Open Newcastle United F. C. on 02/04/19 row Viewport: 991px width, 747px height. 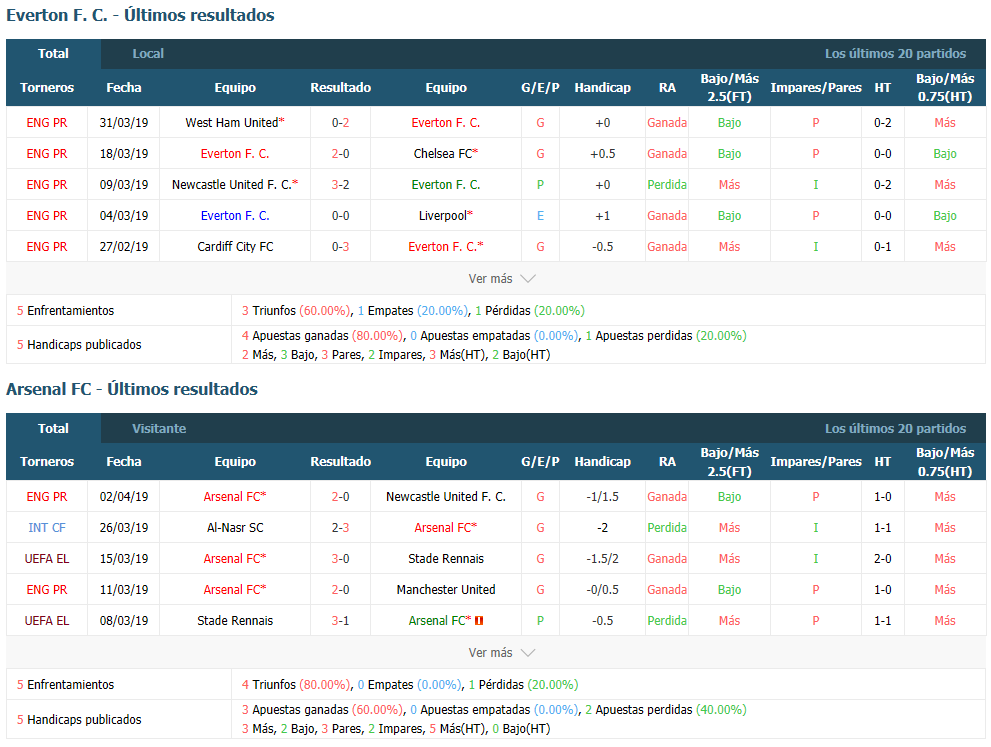click(446, 497)
